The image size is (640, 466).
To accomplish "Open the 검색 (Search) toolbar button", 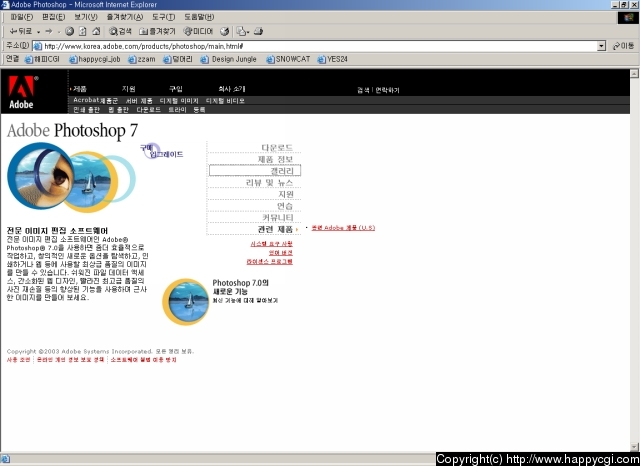I will click(120, 31).
